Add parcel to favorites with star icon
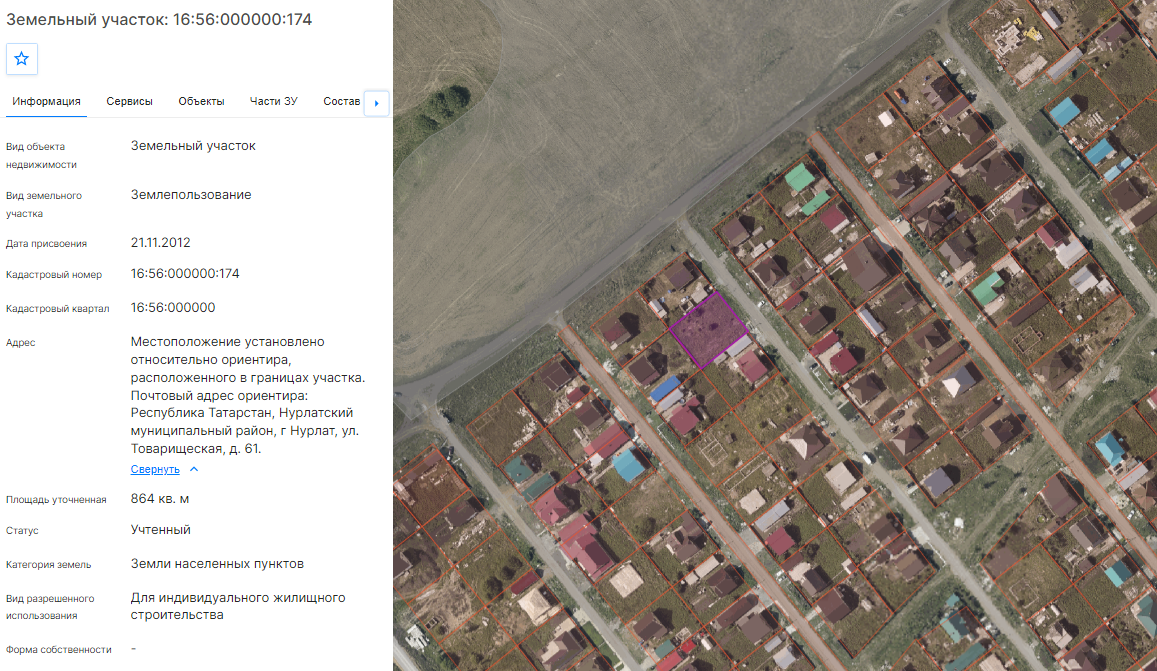The width and height of the screenshot is (1157, 671). pyautogui.click(x=22, y=59)
